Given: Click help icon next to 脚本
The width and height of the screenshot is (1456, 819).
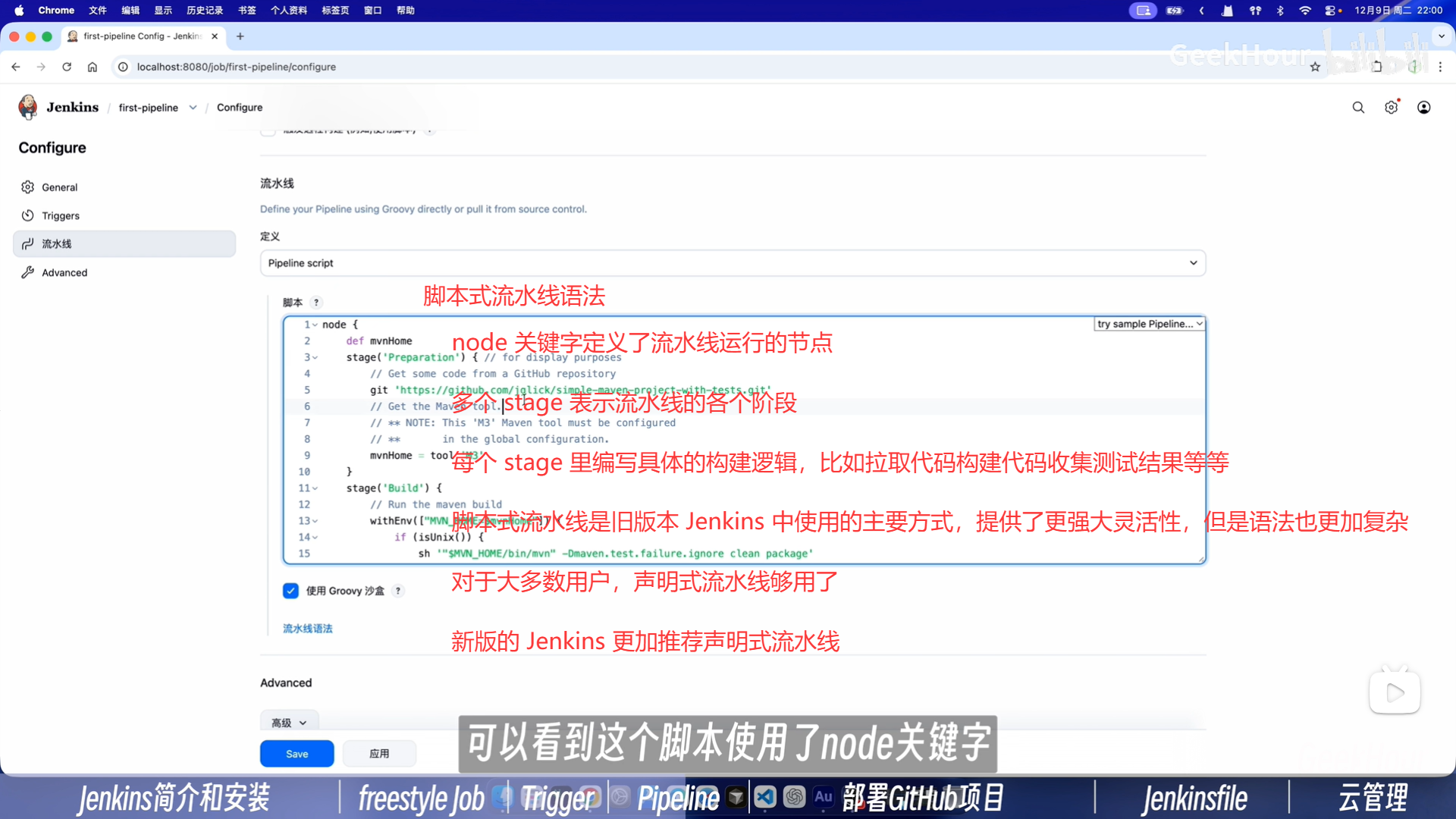Looking at the screenshot, I should coord(316,303).
